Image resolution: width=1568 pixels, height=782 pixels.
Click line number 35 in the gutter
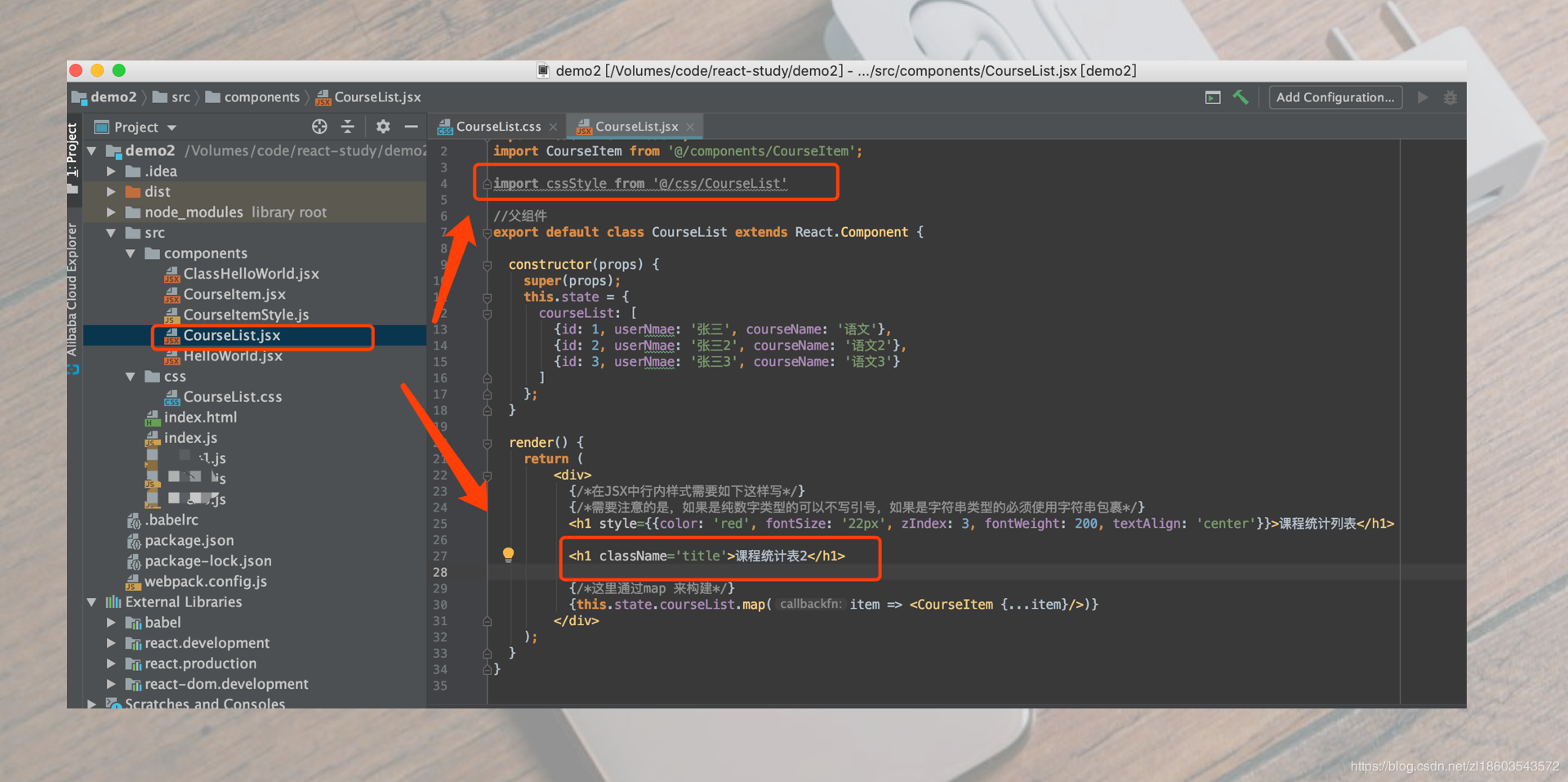click(x=440, y=686)
